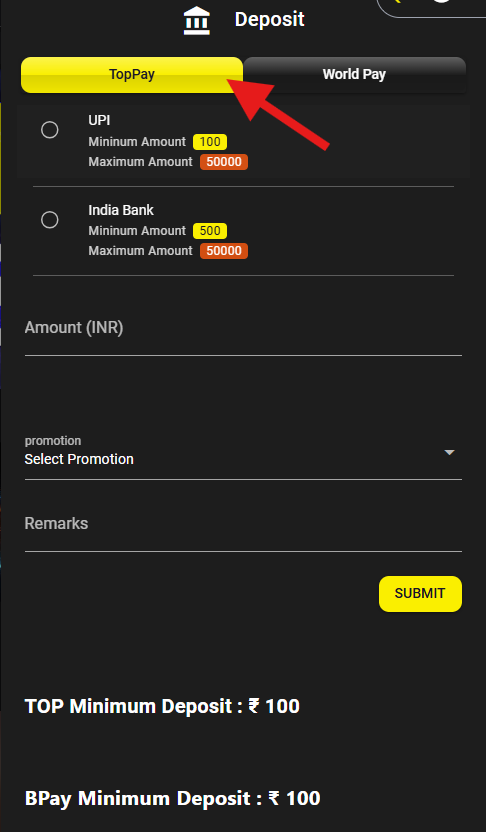Click the bank building icon beside Deposit

(x=197, y=21)
